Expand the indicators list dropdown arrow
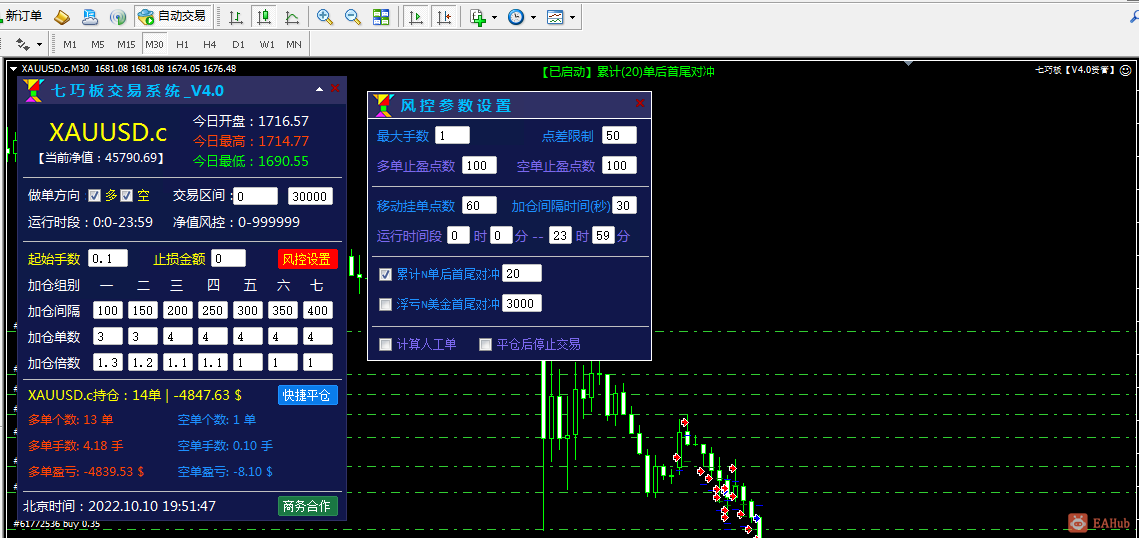1139x538 pixels. click(x=495, y=17)
